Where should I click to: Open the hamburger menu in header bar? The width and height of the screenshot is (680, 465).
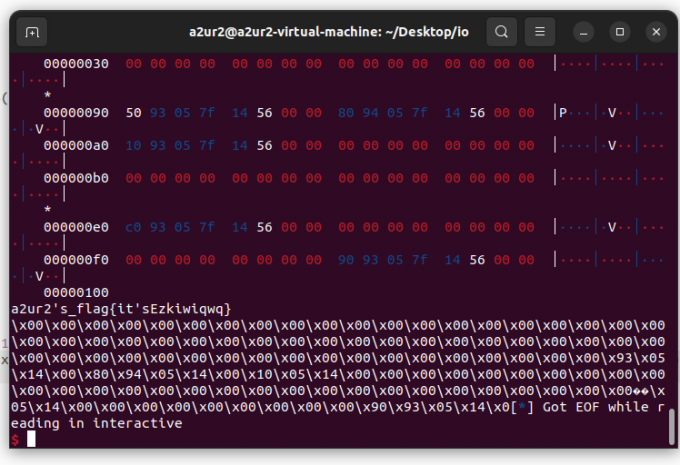click(540, 32)
